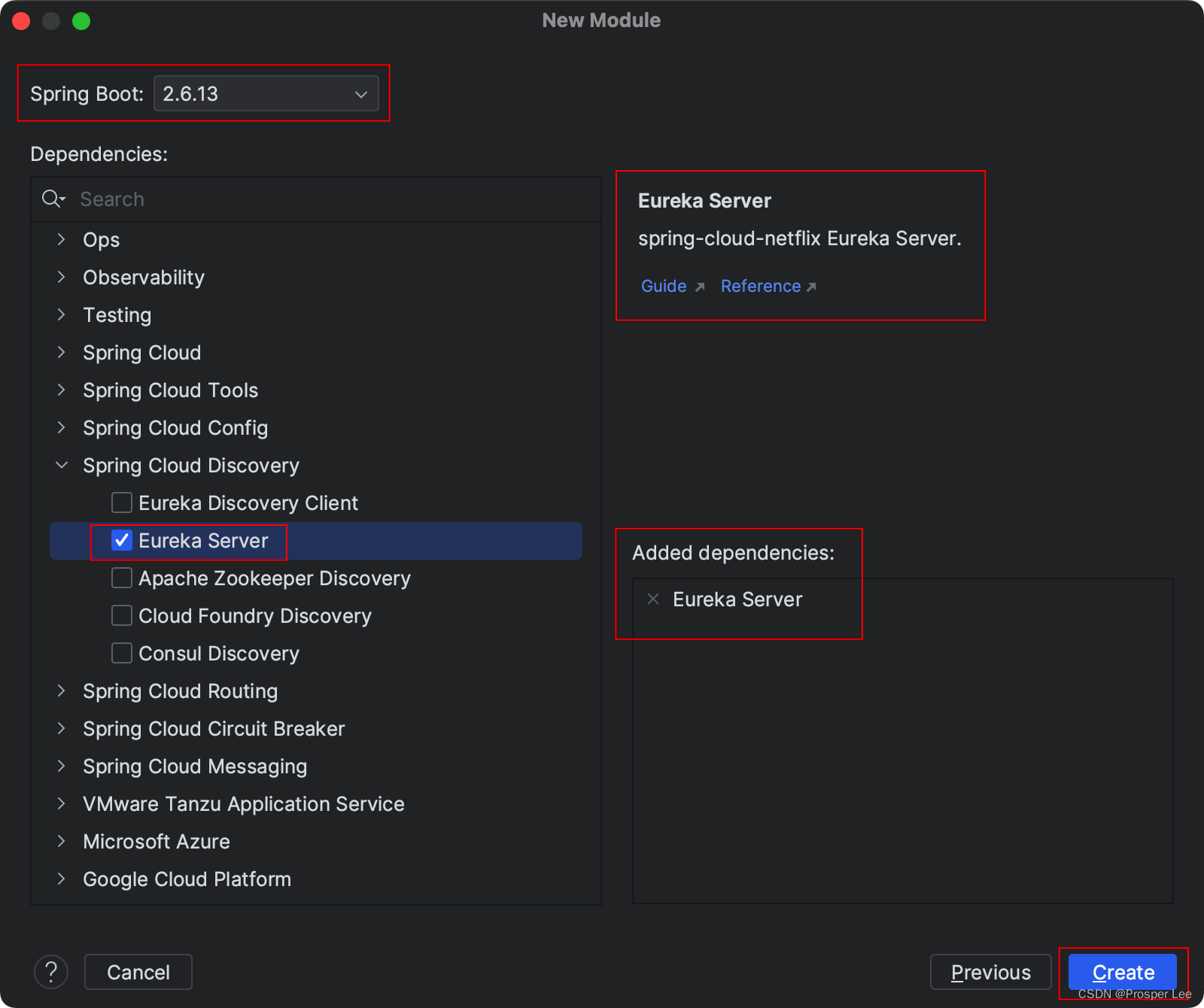Select Eureka Server in added dependencies list
This screenshot has height=1008, width=1204.
[737, 600]
